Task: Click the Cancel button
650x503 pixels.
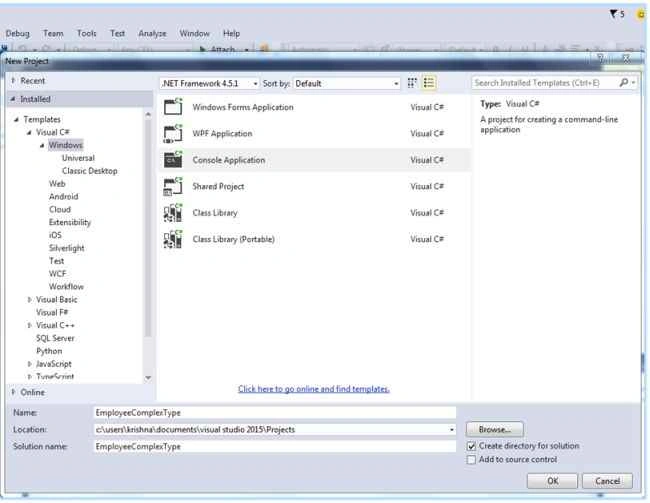Action: [607, 481]
